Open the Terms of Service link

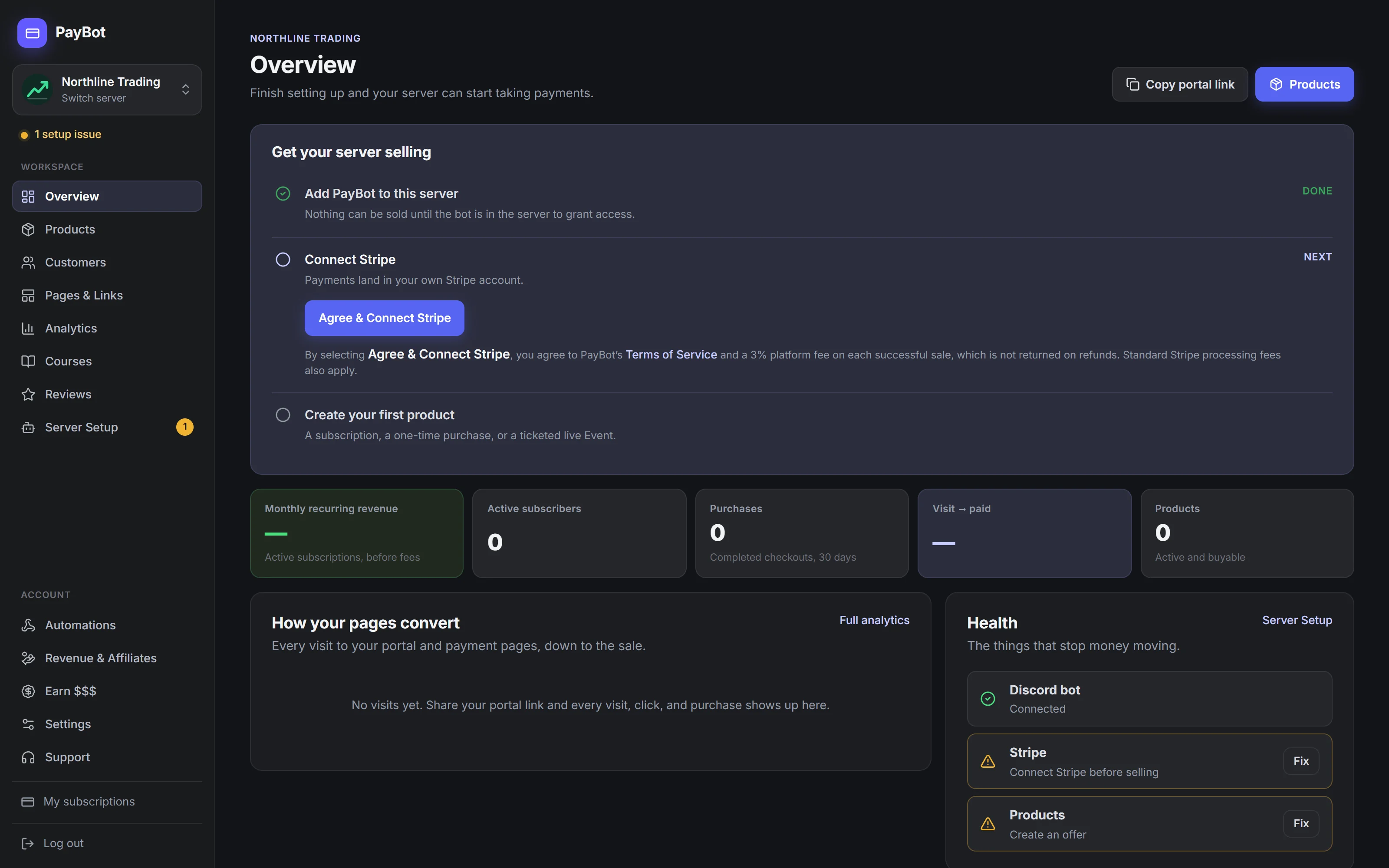pyautogui.click(x=671, y=355)
